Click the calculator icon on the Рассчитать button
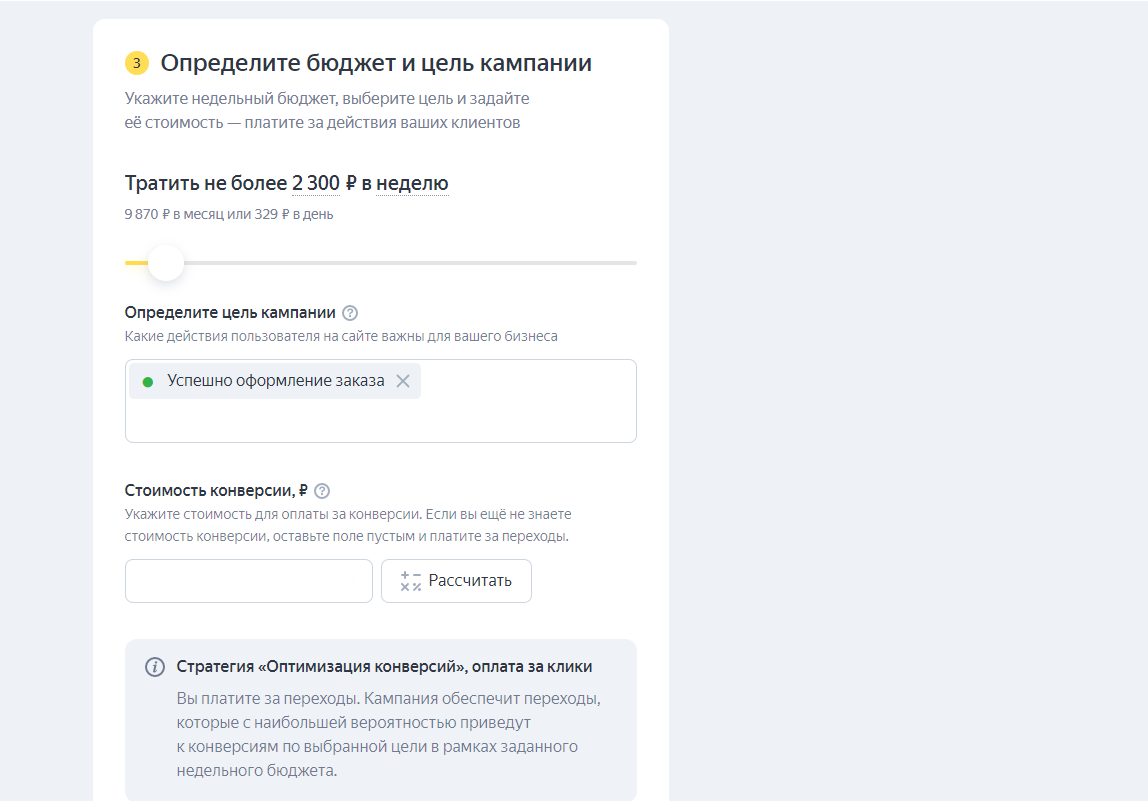 [x=410, y=581]
